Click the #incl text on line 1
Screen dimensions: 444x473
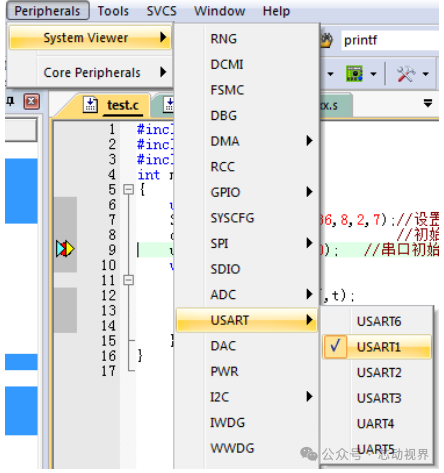tap(155, 129)
